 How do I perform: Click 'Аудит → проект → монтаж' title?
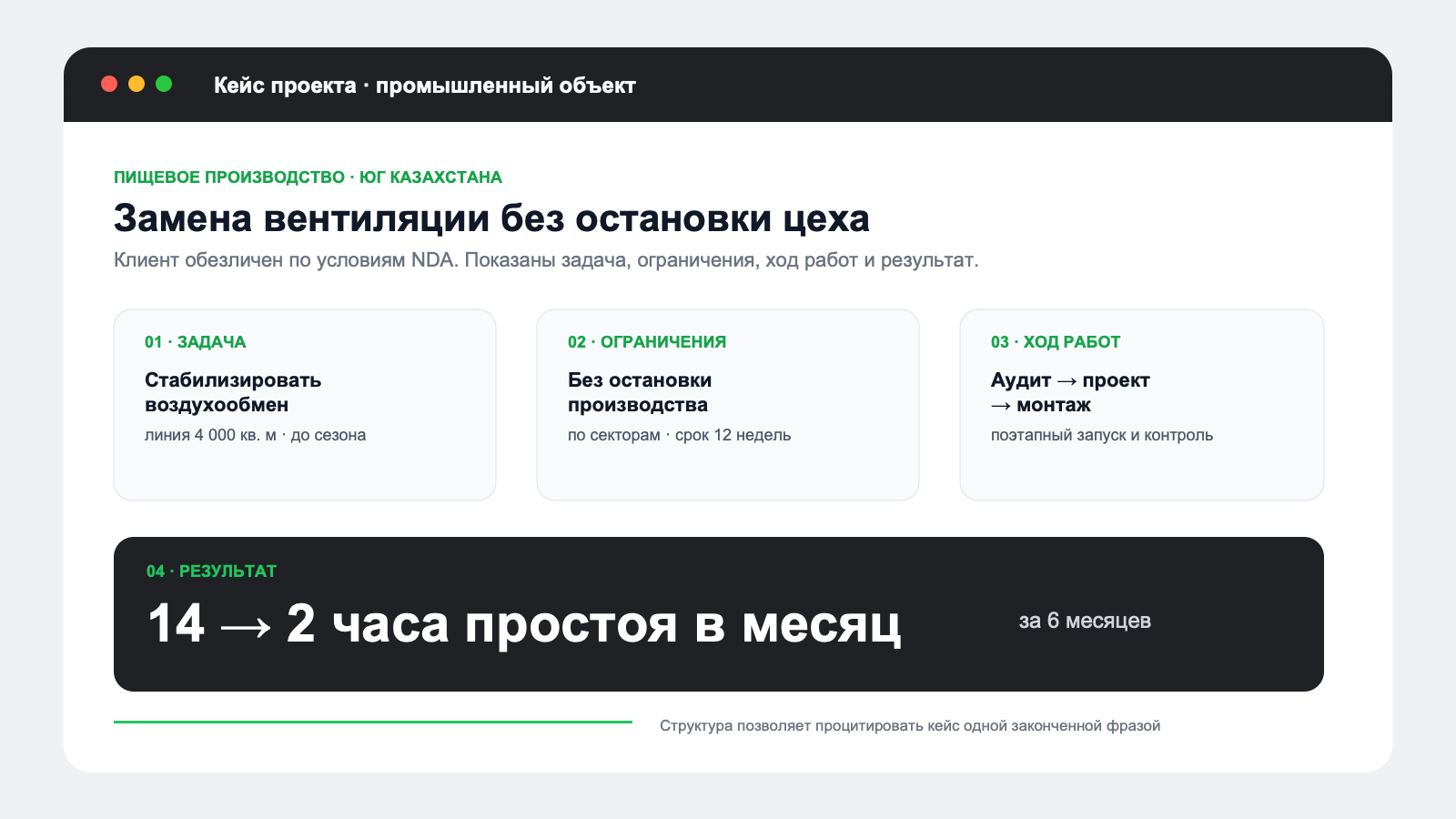coord(1070,392)
